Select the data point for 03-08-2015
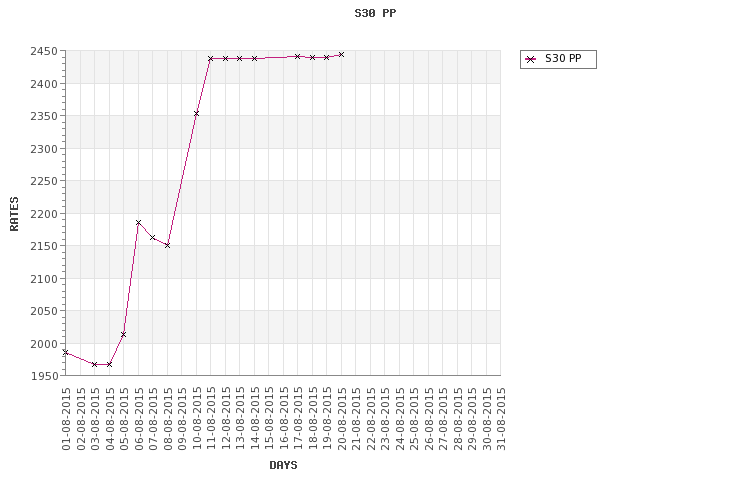The width and height of the screenshot is (750, 500). tap(94, 364)
